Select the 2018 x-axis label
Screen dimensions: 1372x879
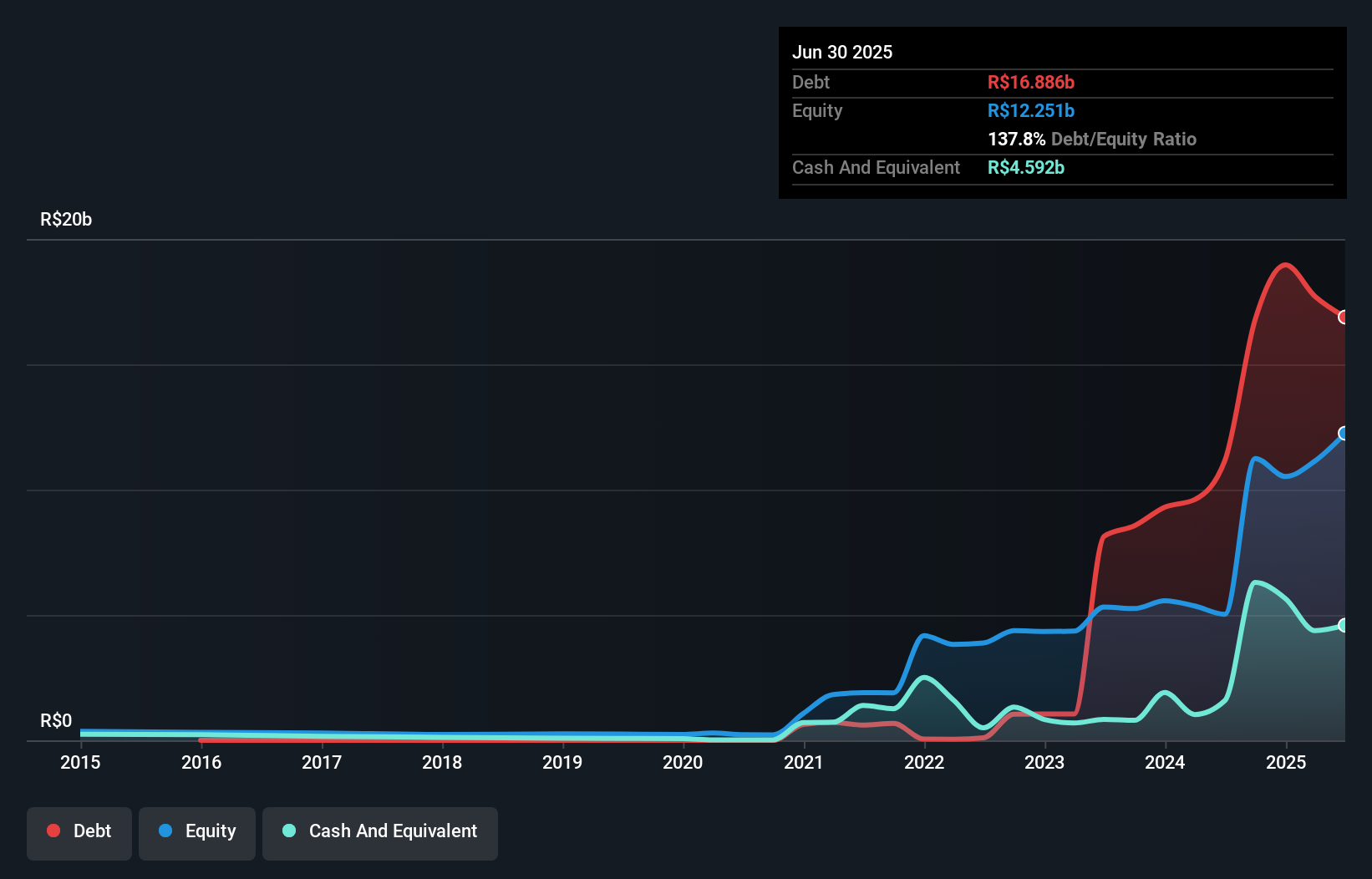click(442, 762)
